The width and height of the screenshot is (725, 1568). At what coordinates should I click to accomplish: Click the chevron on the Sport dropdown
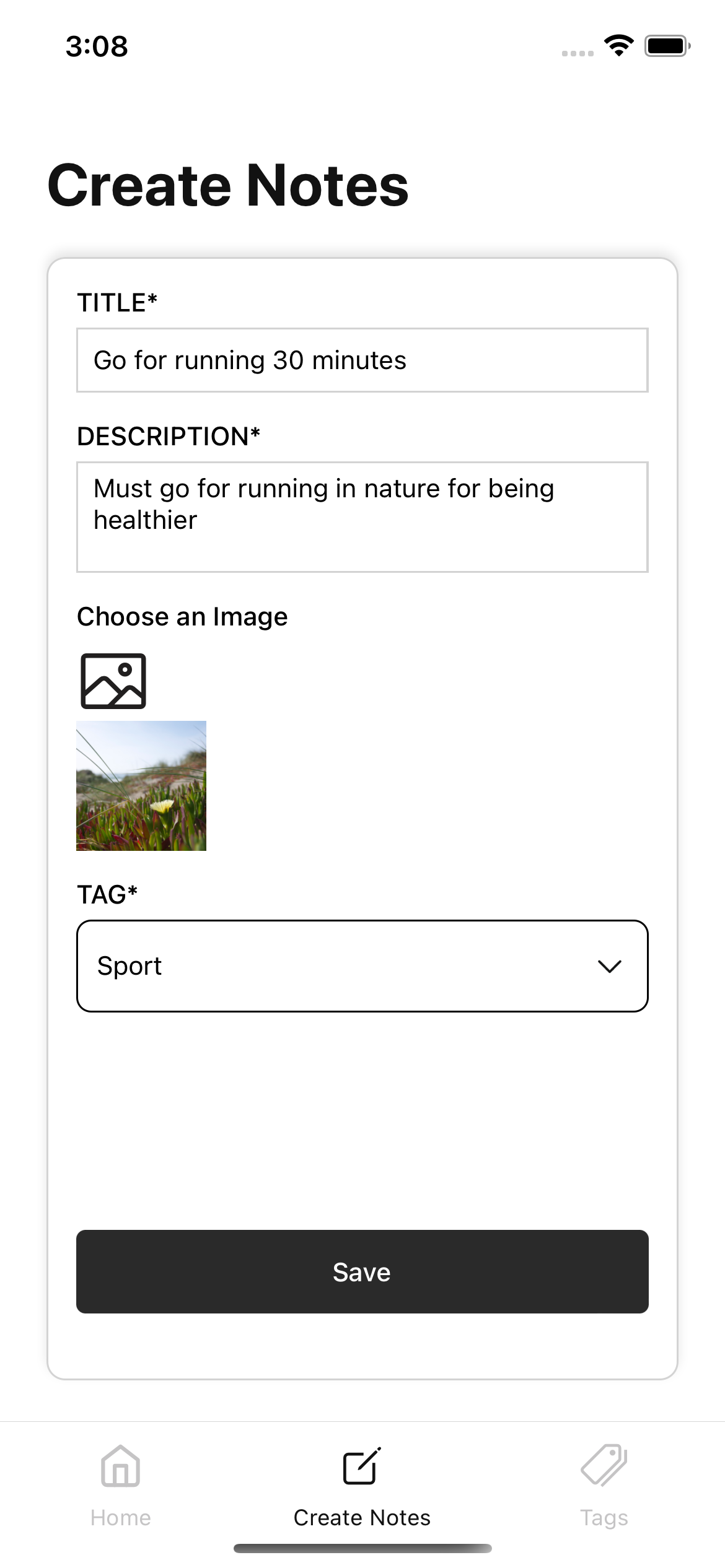[610, 965]
